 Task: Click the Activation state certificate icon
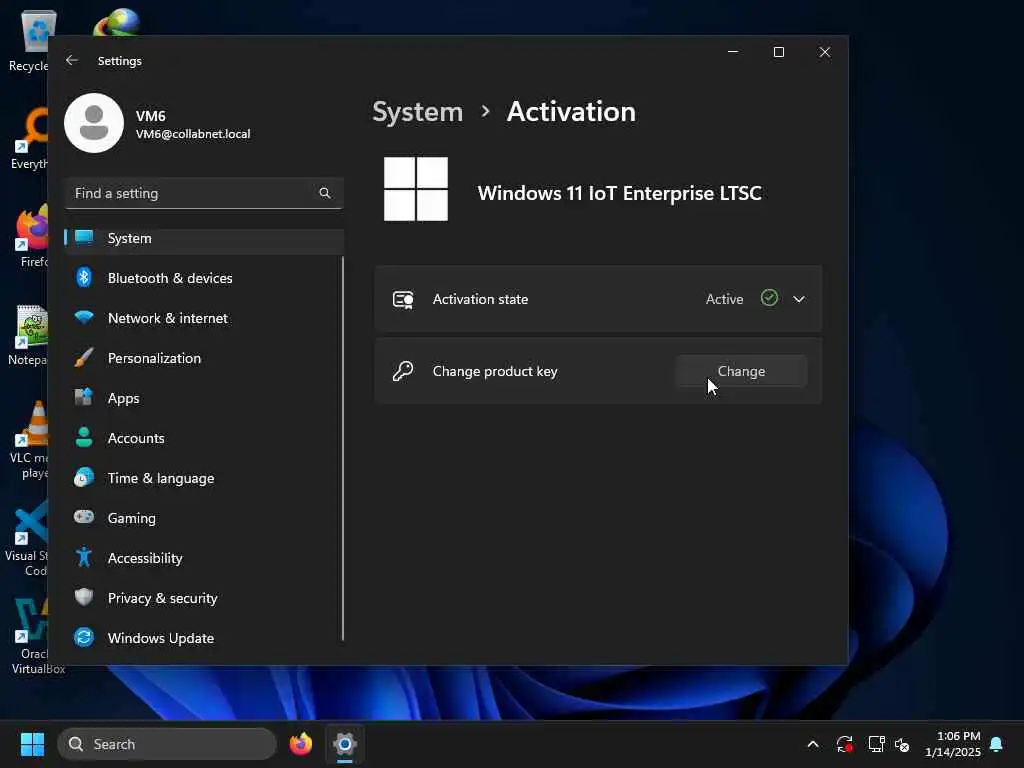click(x=403, y=299)
